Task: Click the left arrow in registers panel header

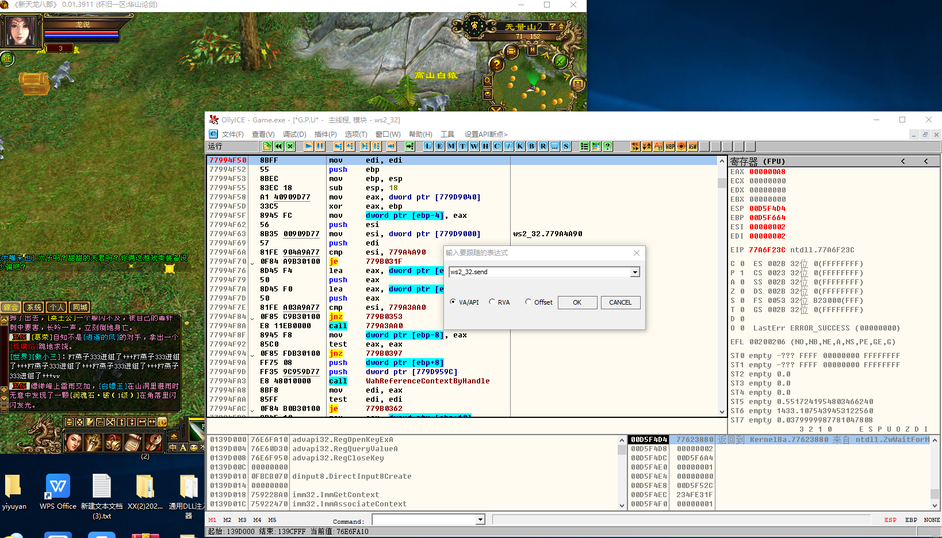Action: [x=903, y=161]
